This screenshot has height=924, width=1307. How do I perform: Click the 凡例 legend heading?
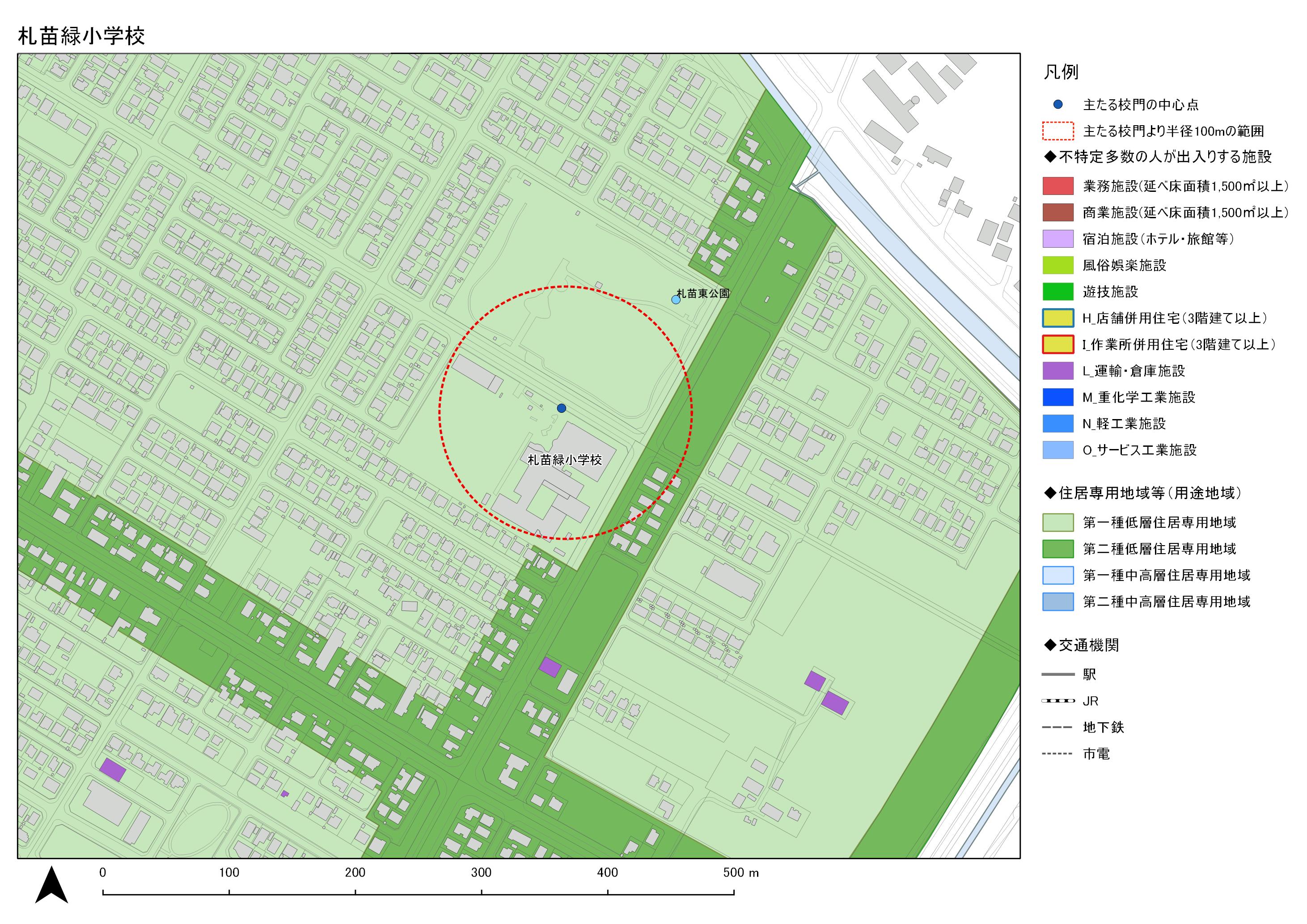pyautogui.click(x=1061, y=72)
